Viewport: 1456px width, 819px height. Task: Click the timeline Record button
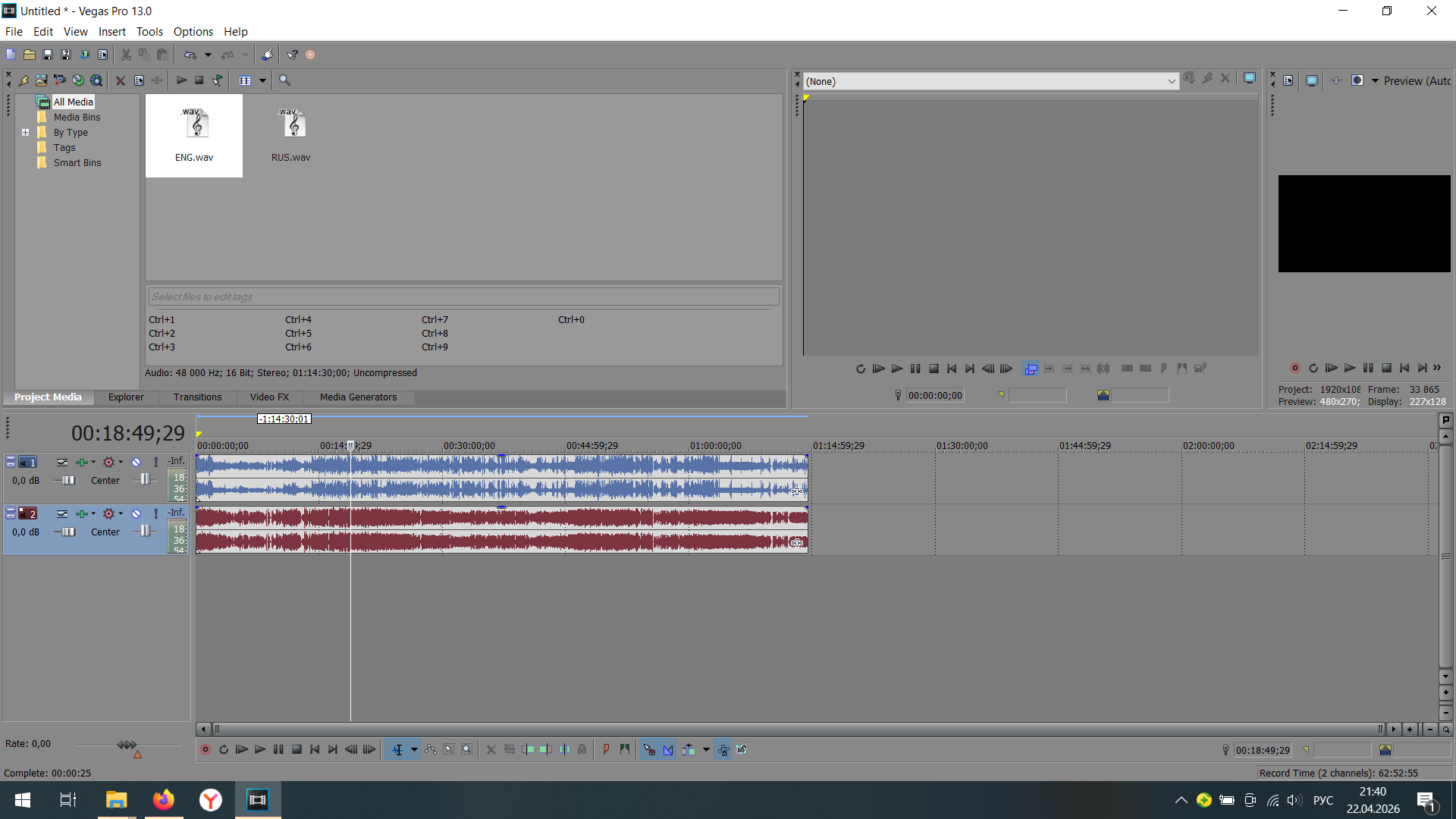[205, 750]
